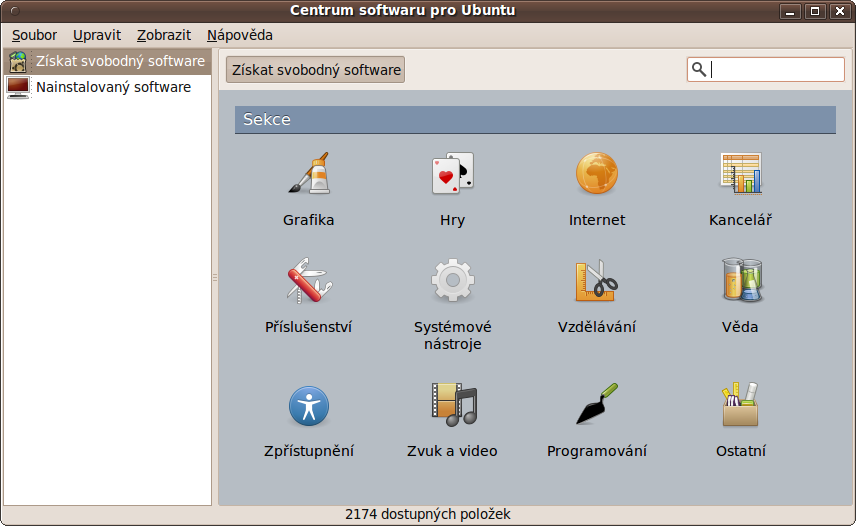
Task: Open the Zvuk a video icon
Action: [x=452, y=405]
